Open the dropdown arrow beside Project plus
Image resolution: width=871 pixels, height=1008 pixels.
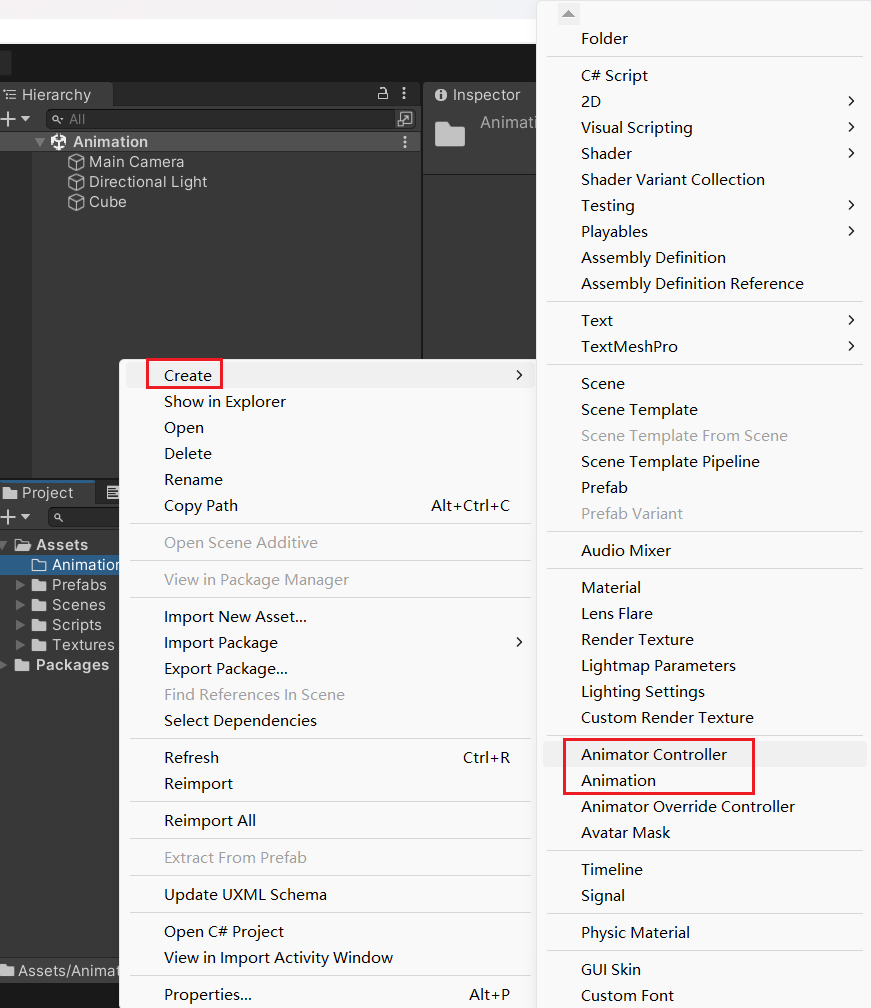(26, 517)
